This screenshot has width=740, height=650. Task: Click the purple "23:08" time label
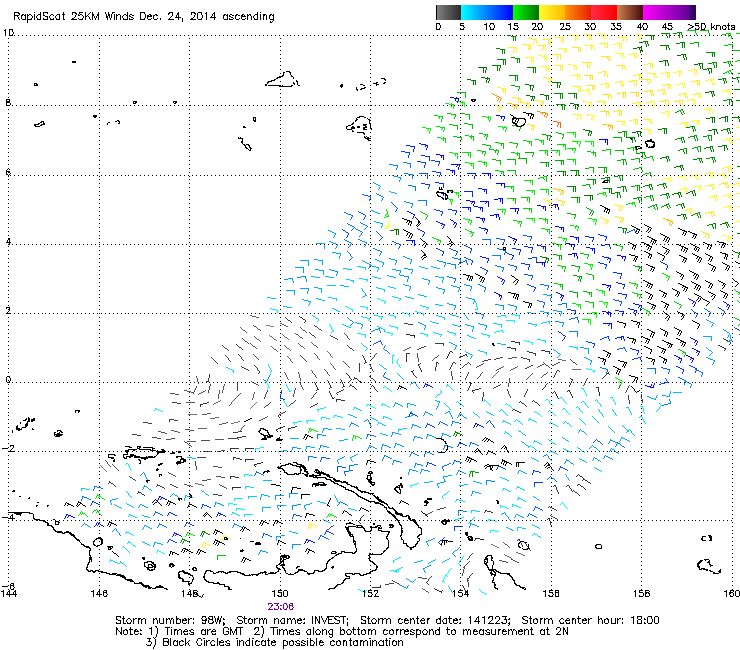click(280, 607)
